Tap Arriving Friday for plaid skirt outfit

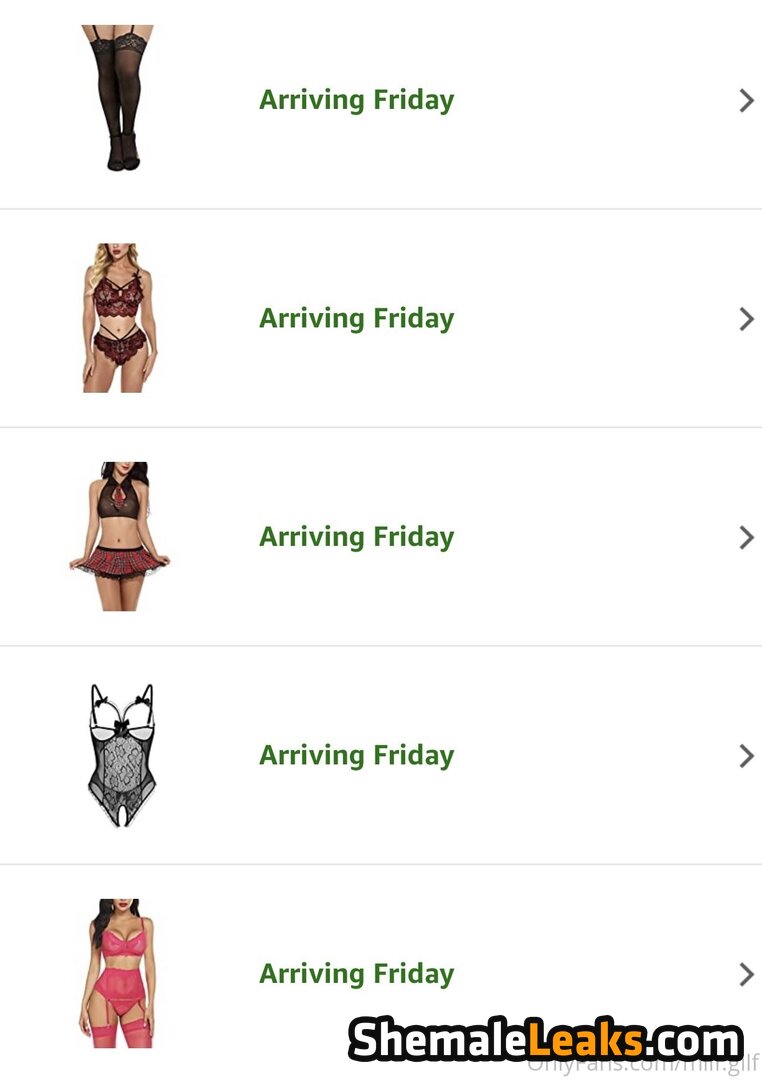click(356, 537)
